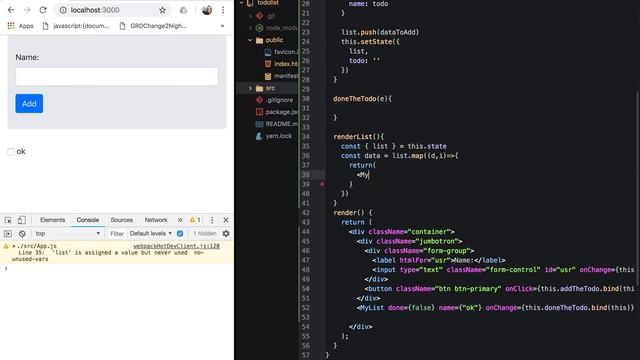640x360 pixels.
Task: Click the blue Add button
Action: 29,104
